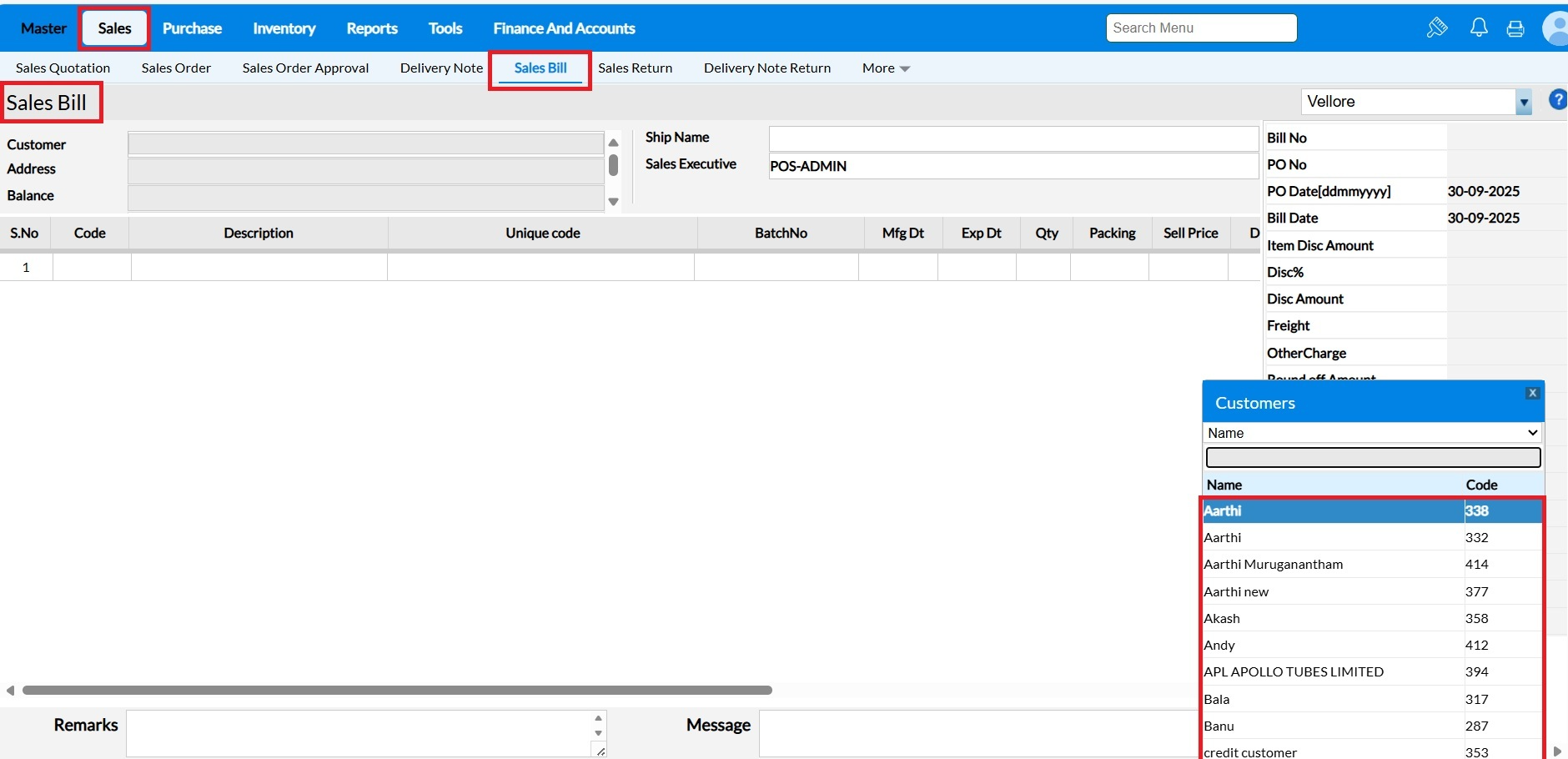This screenshot has height=759, width=1568.
Task: Click the pen and ruler icon in header
Action: pyautogui.click(x=1436, y=28)
